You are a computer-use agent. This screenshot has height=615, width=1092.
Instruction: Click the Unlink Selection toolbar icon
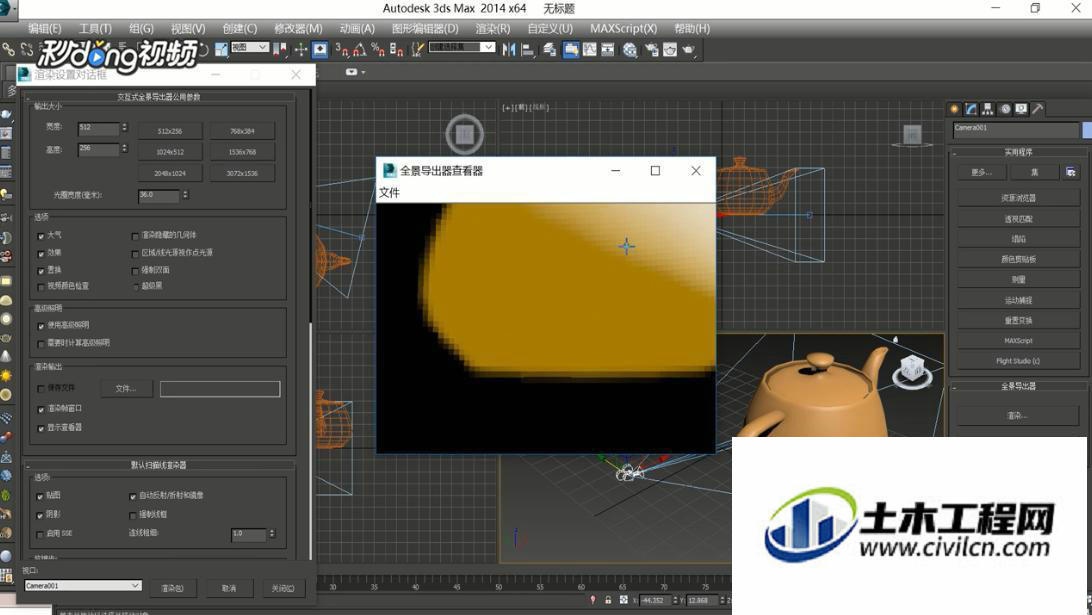point(26,49)
